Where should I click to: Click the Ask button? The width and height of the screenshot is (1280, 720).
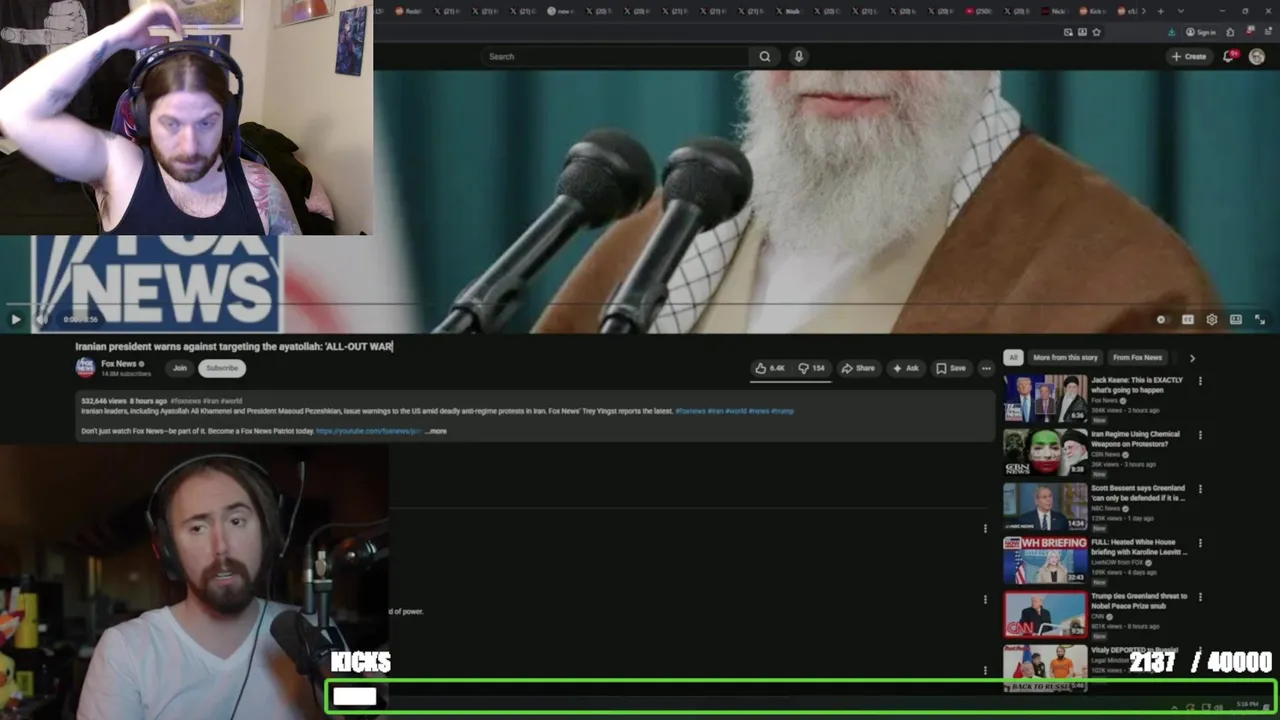click(x=905, y=368)
